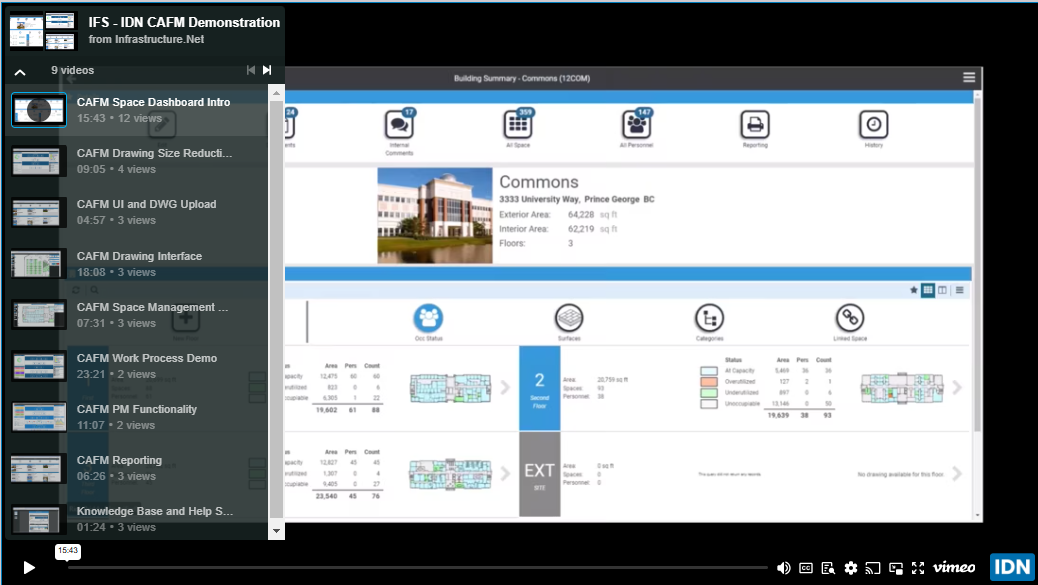Cast video to another device

pyautogui.click(x=873, y=568)
